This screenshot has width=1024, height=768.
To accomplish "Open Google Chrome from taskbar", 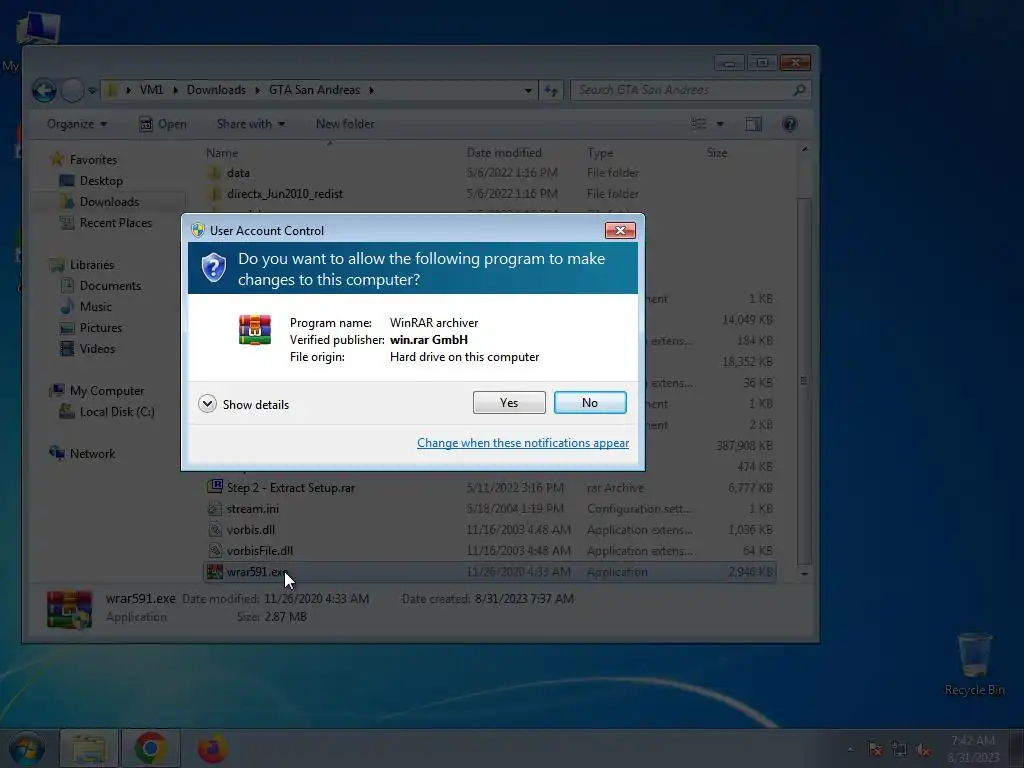I will 150,748.
